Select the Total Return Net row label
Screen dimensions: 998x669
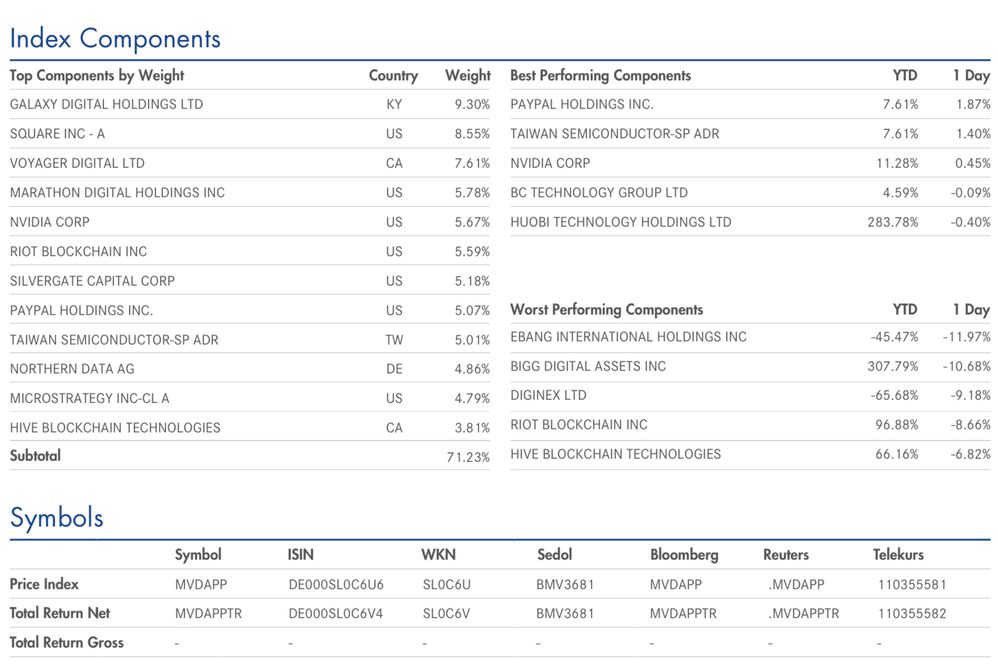click(60, 613)
